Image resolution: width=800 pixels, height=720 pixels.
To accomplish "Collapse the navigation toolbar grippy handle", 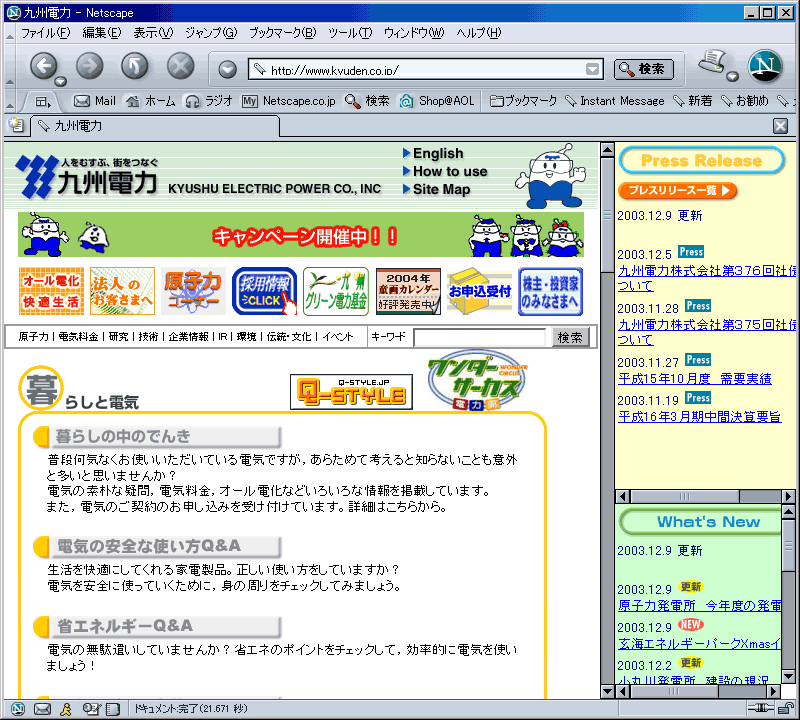I will tap(10, 67).
